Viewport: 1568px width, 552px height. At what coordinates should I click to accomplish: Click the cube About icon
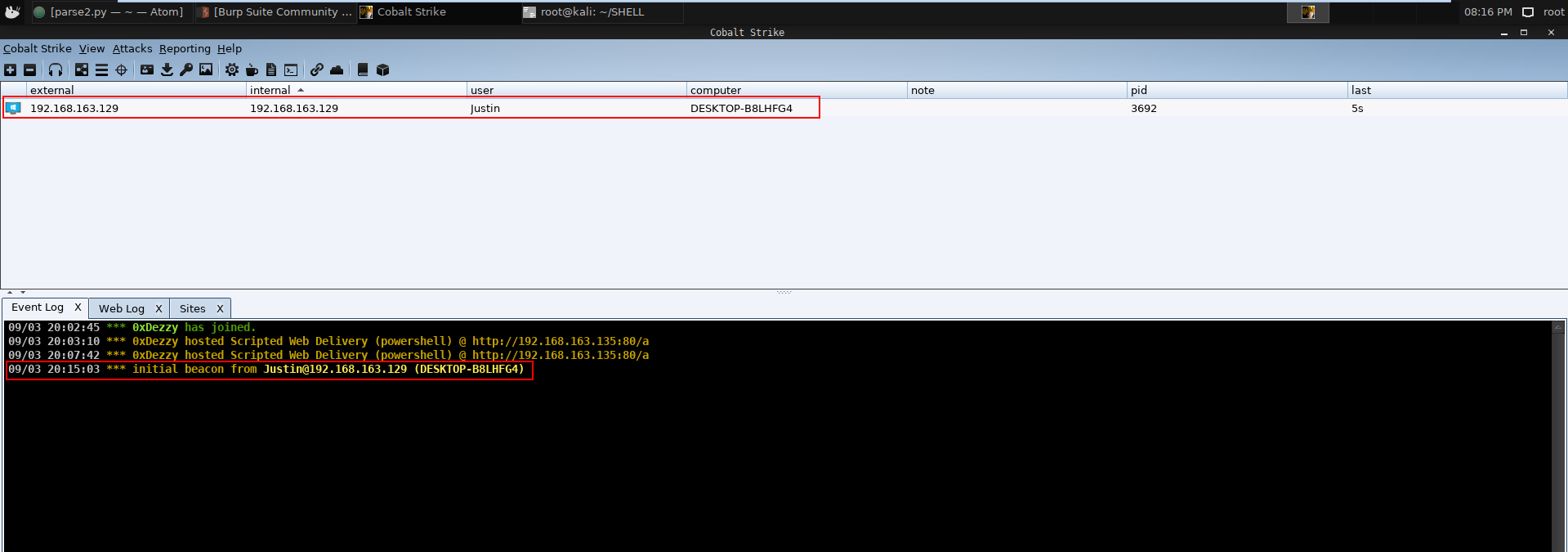tap(382, 70)
